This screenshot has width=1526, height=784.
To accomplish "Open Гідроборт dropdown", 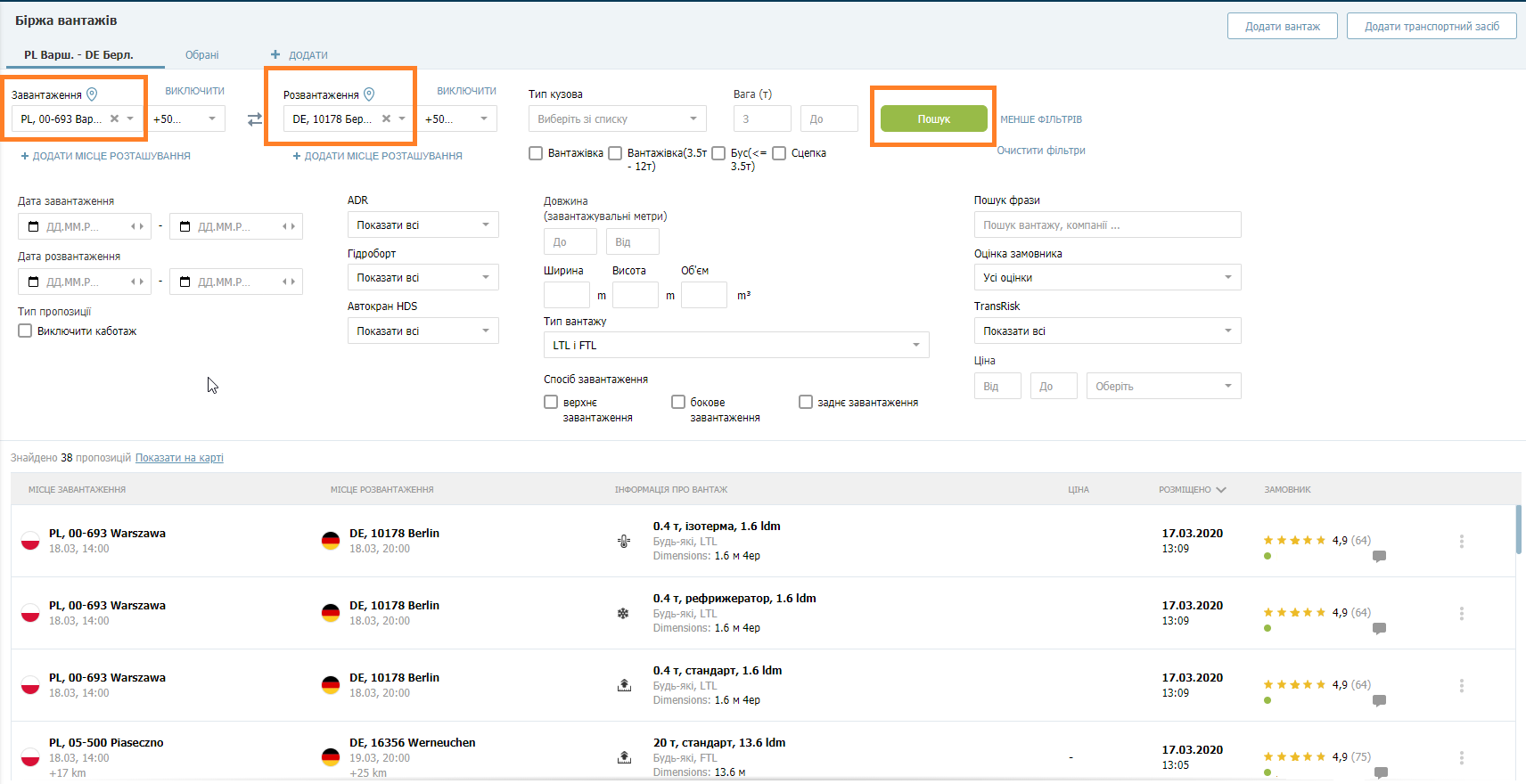I will point(423,277).
